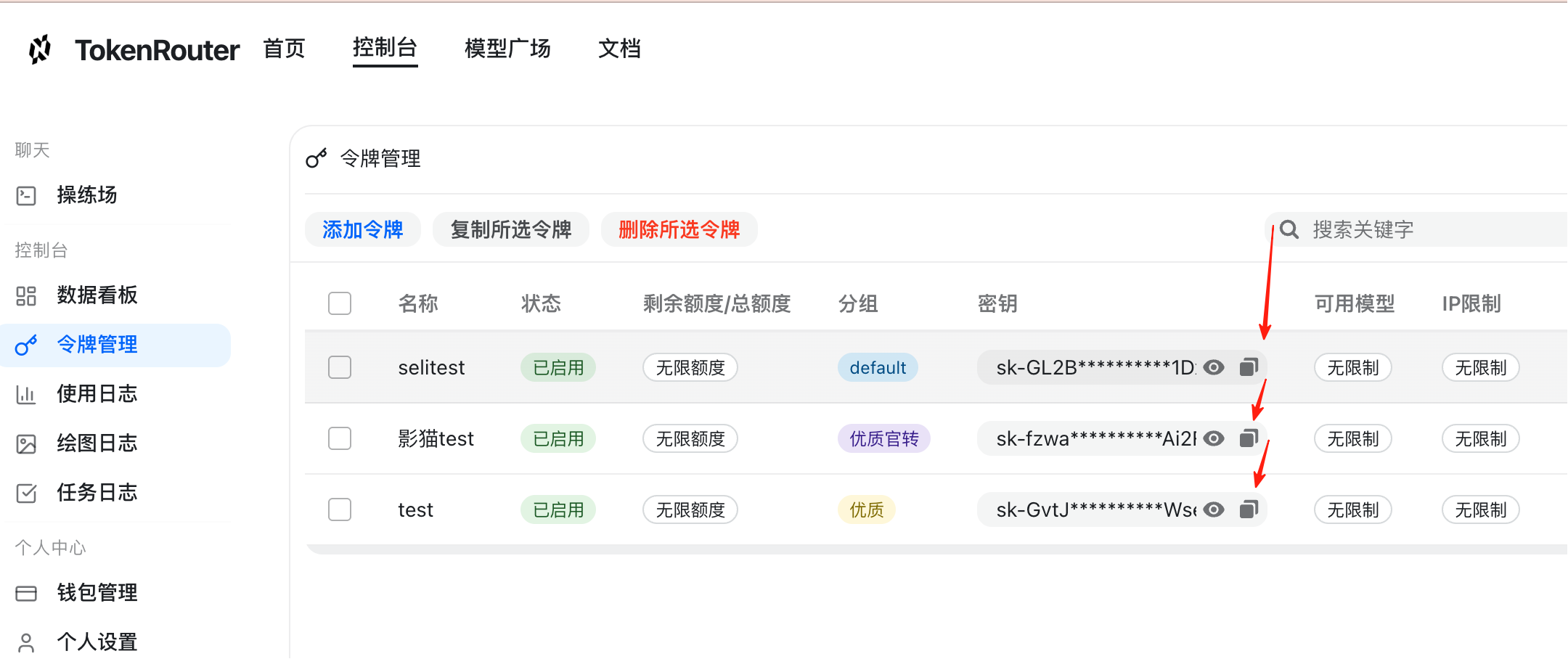Tick the checkbox for the 影猫test row
Image resolution: width=1568 pixels, height=659 pixels.
pos(340,438)
